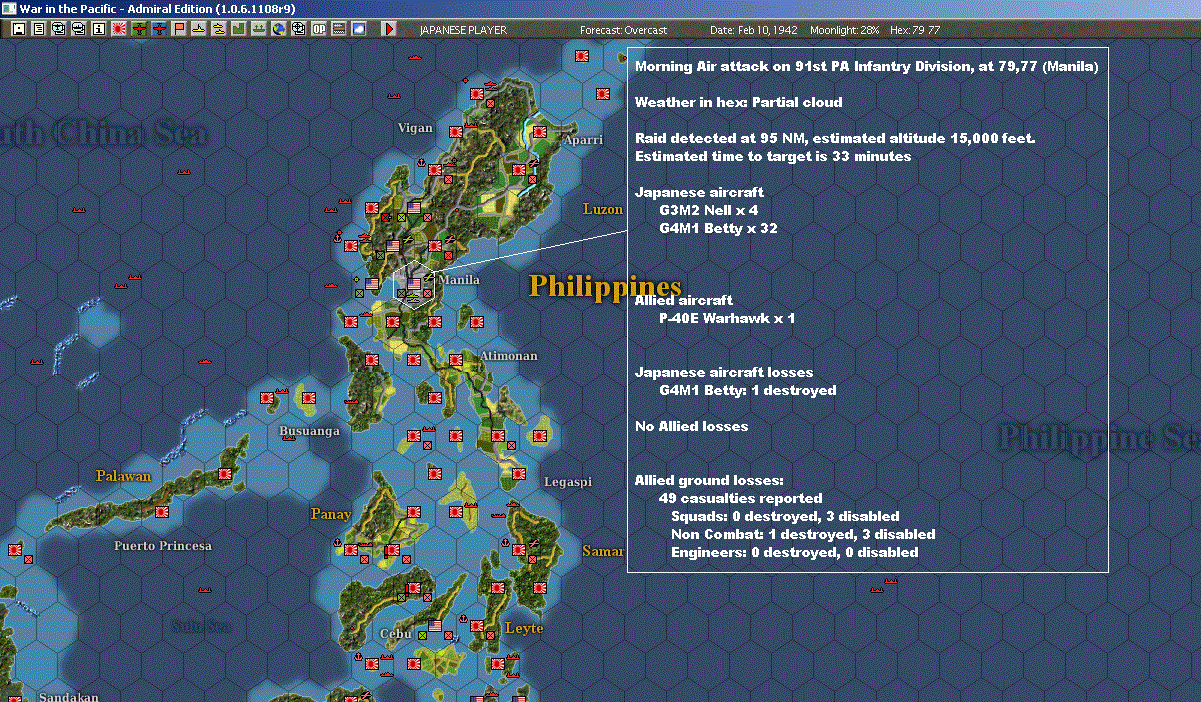This screenshot has width=1201, height=702.
Task: Click the 'G4M1 Betty x 32' line
Action: pyautogui.click(x=718, y=228)
